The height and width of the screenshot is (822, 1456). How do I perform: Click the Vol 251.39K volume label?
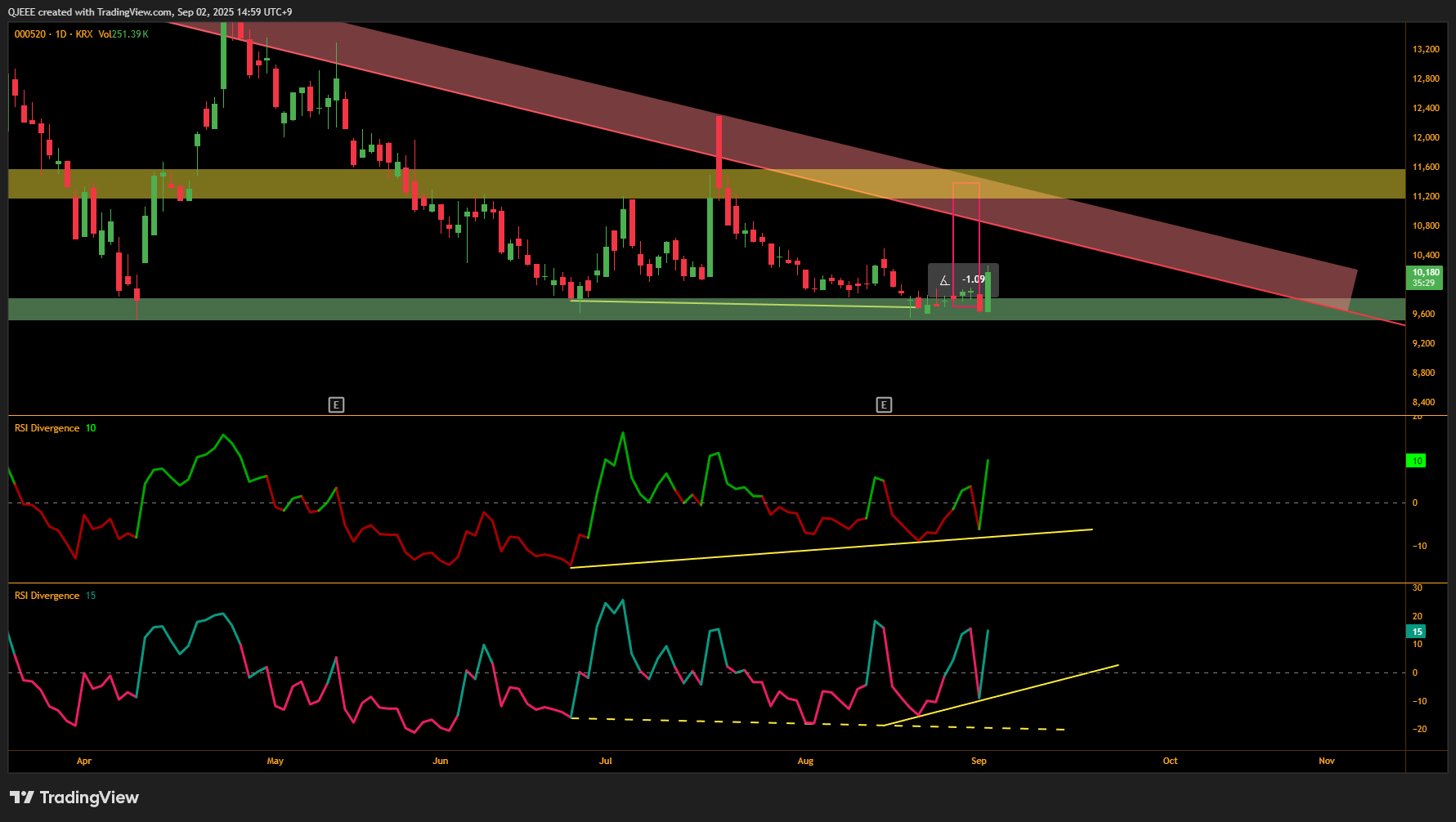coord(123,34)
